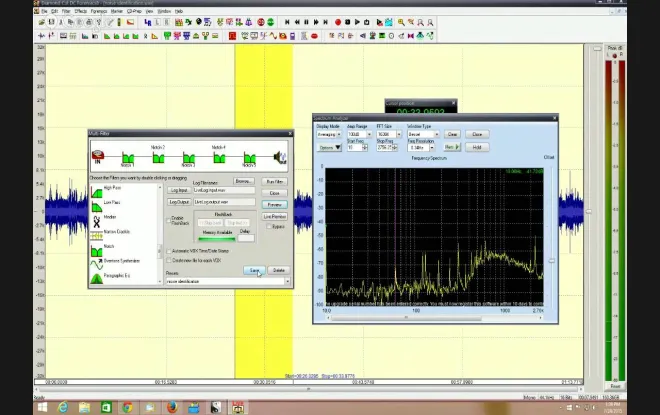Open the Window Type dropdown
660x415 pixels.
(x=436, y=134)
